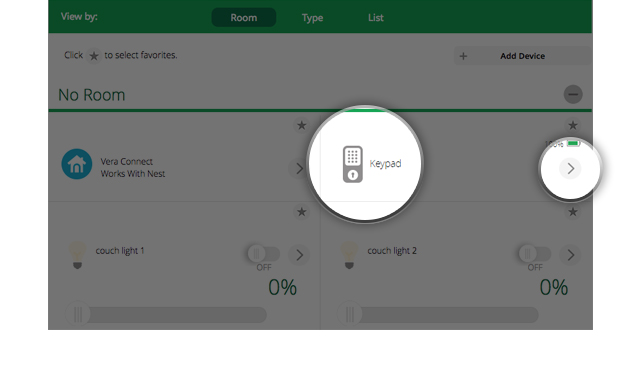
Task: Click the 'Vera Connect Works With Nest' label
Action: pyautogui.click(x=133, y=168)
